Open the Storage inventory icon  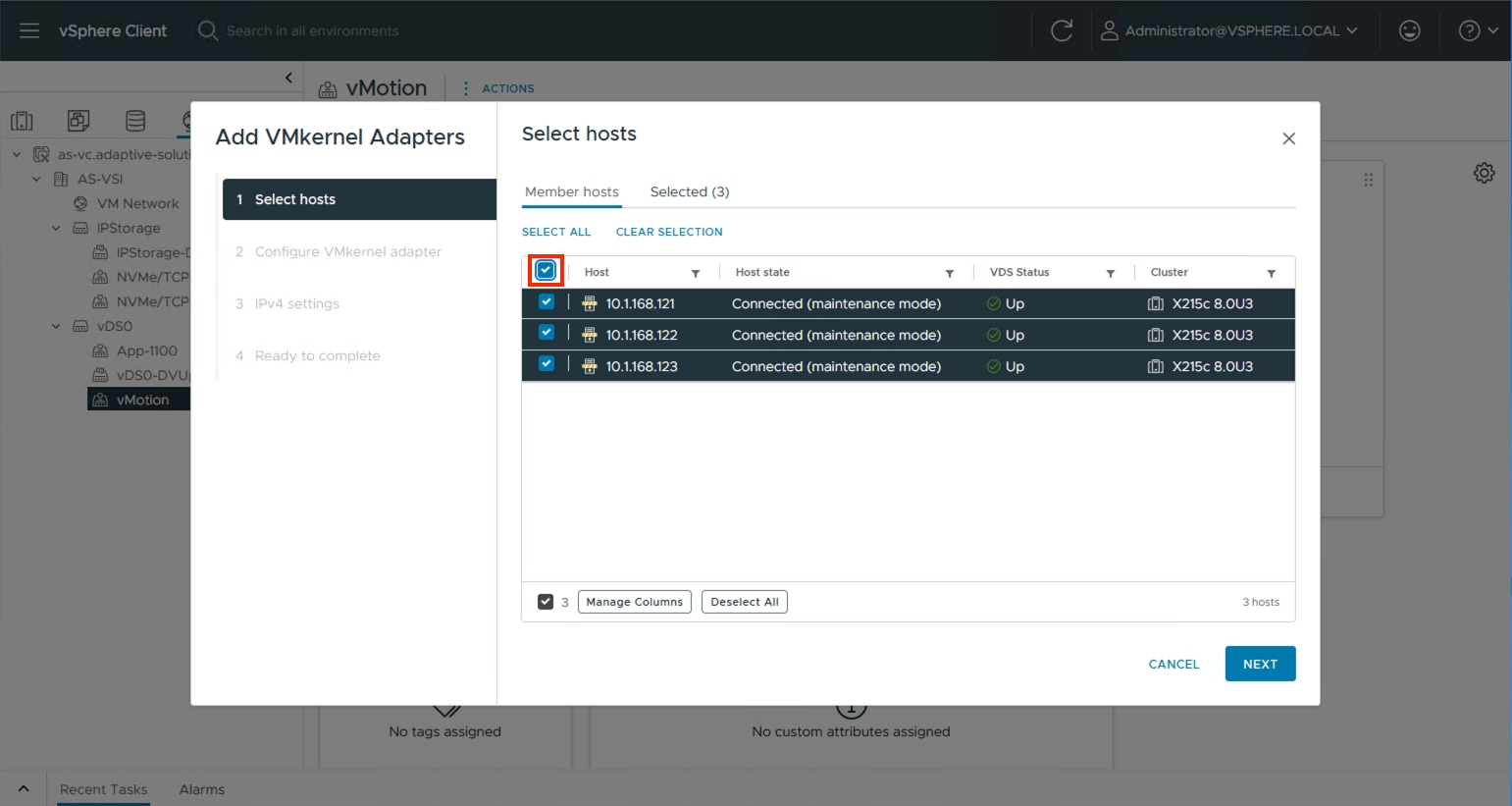[x=134, y=120]
